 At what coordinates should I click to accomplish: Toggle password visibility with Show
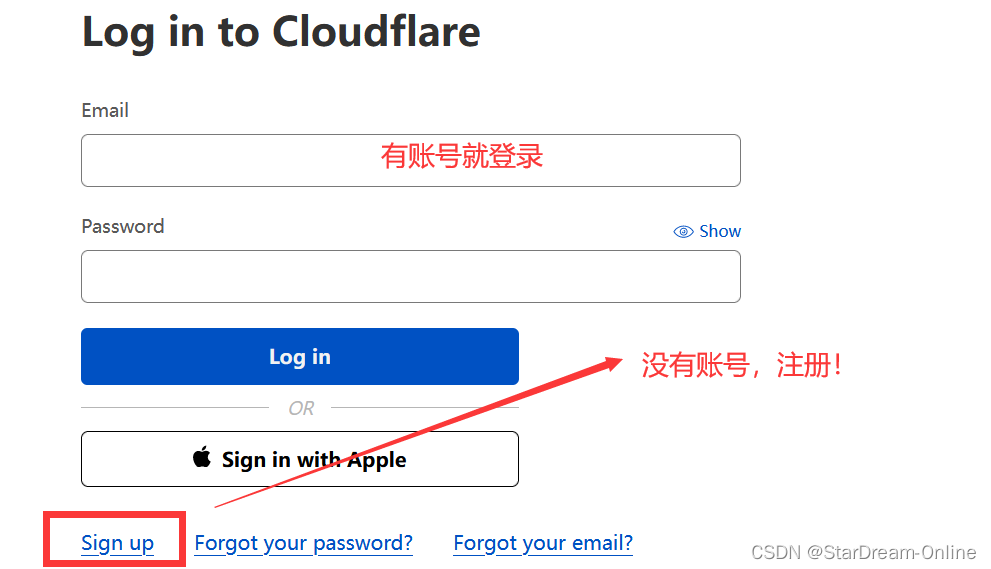click(x=707, y=231)
